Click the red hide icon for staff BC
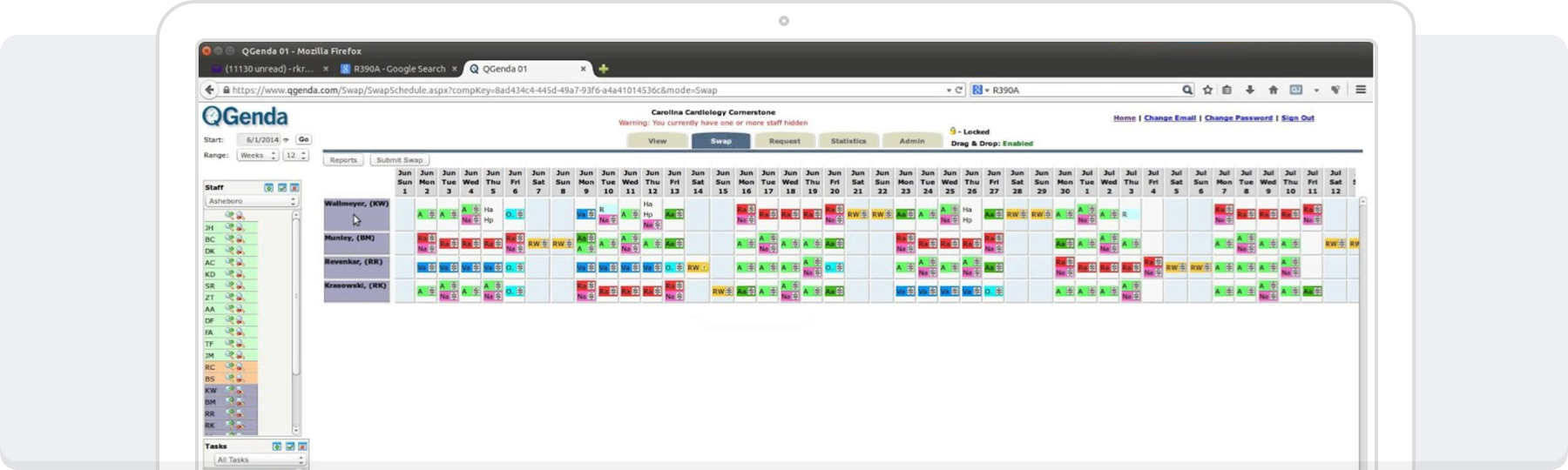 pos(240,239)
